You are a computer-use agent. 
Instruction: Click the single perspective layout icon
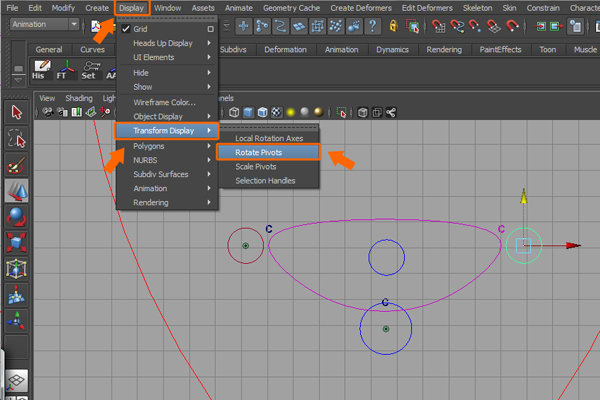pos(16,381)
